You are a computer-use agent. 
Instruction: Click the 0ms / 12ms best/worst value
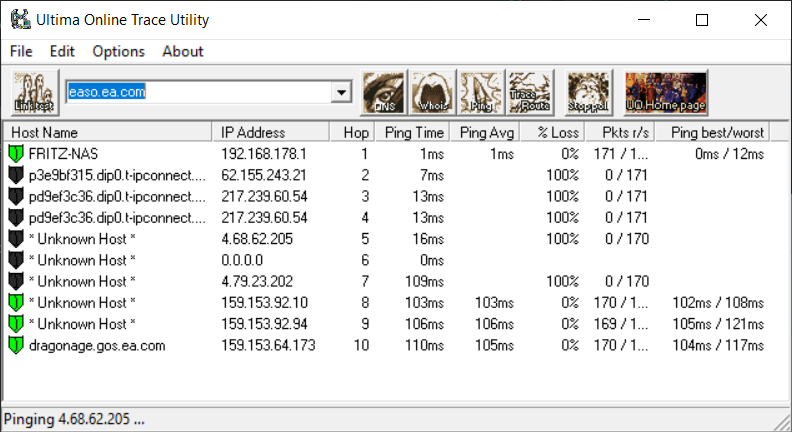[729, 154]
